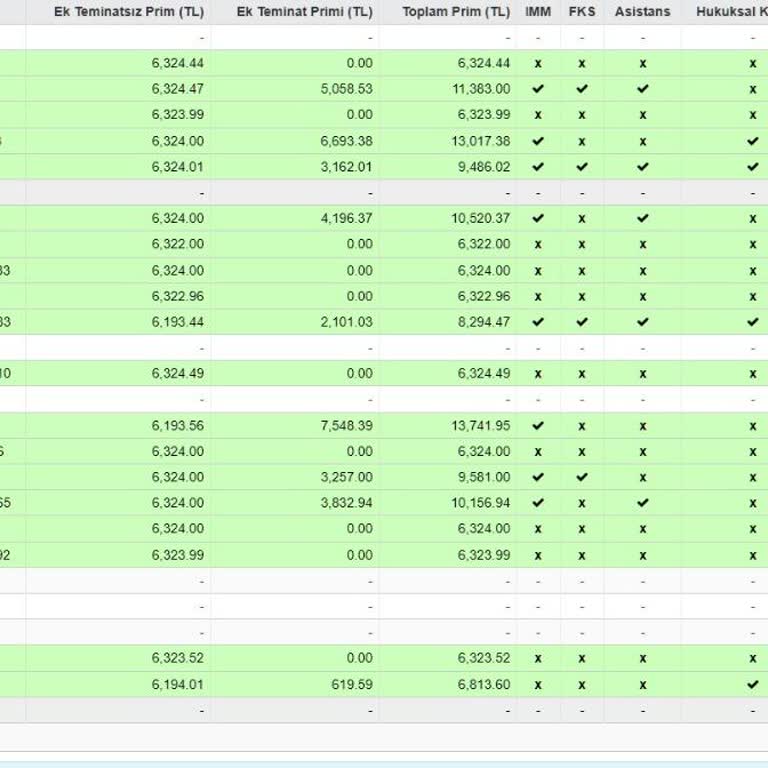Select the Hukuksal check mark in the 8,294.47 row
The height and width of the screenshot is (768, 768).
tap(753, 322)
